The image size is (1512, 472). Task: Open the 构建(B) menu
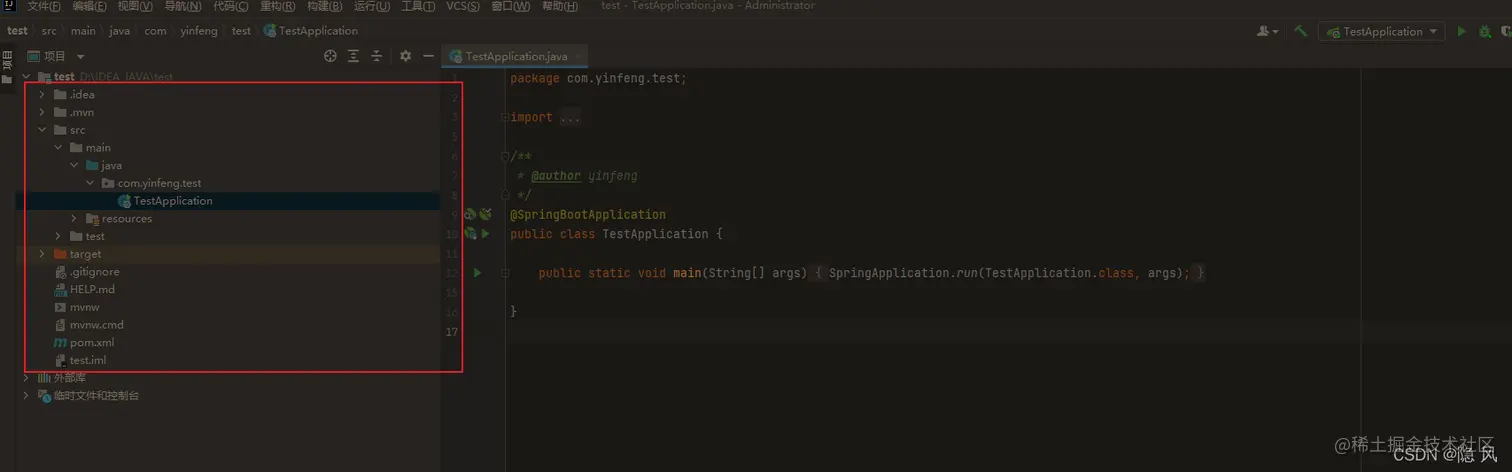click(325, 6)
